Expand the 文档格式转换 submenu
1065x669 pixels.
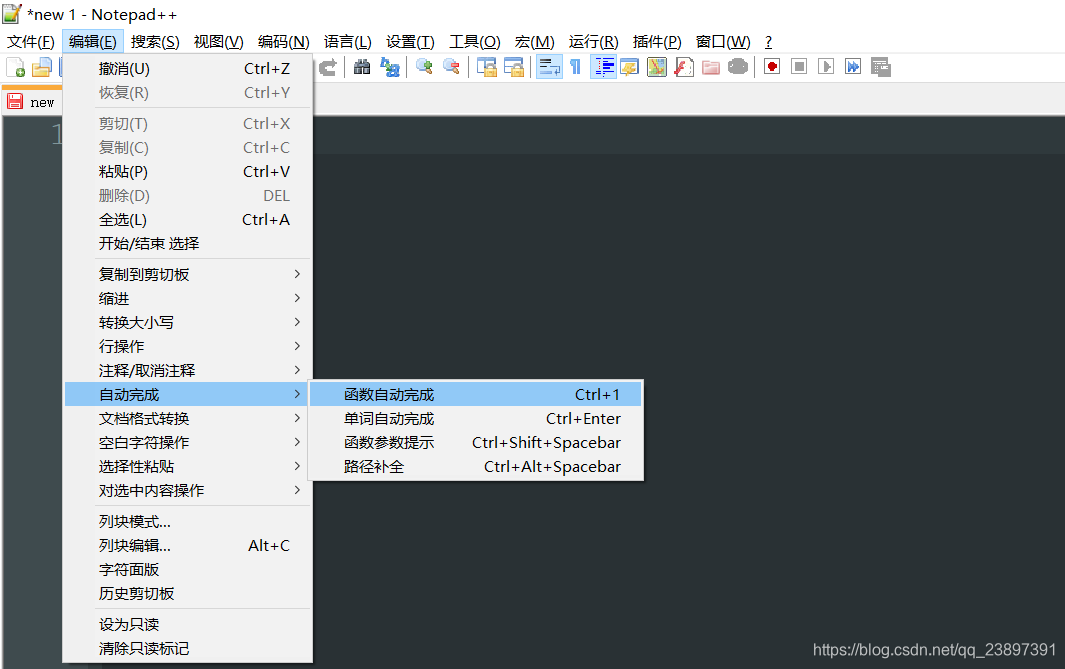click(x=187, y=419)
